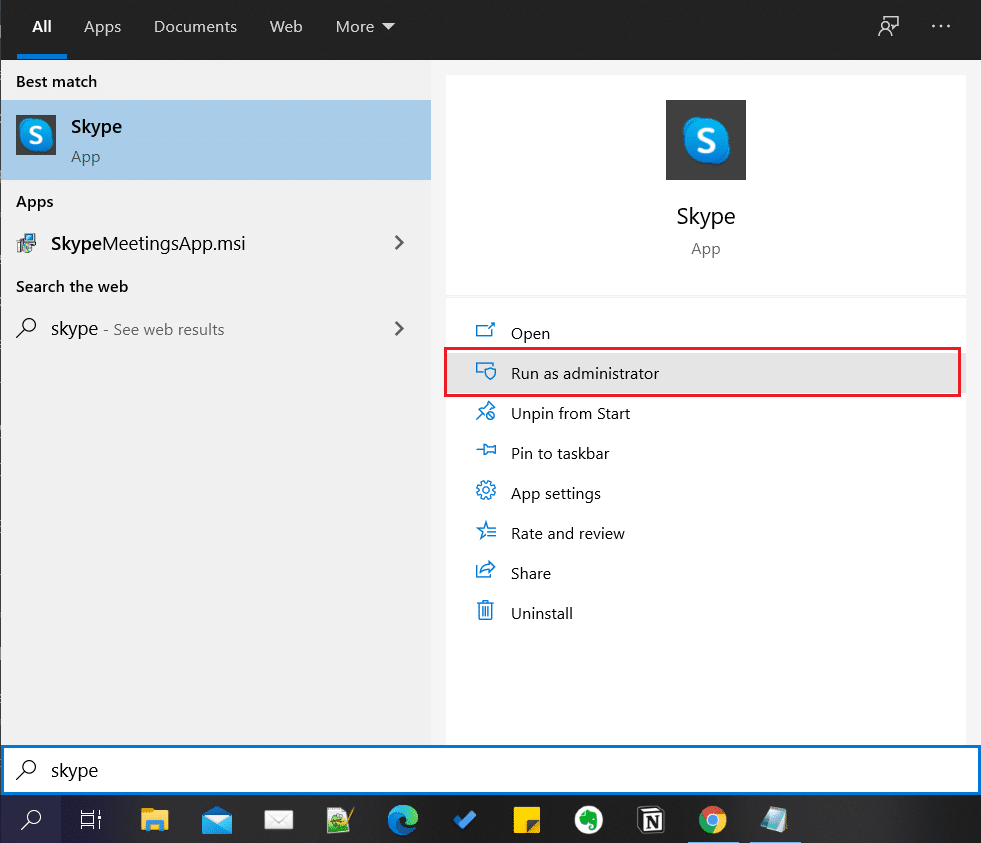Screen dimensions: 981x843
Task: Select Run as administrator
Action: point(585,373)
